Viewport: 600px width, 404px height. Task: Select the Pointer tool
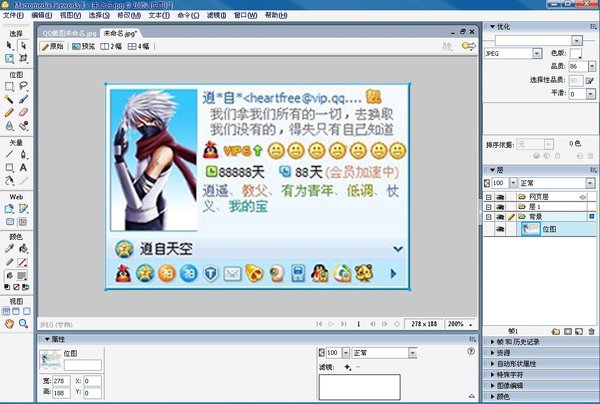[x=9, y=46]
